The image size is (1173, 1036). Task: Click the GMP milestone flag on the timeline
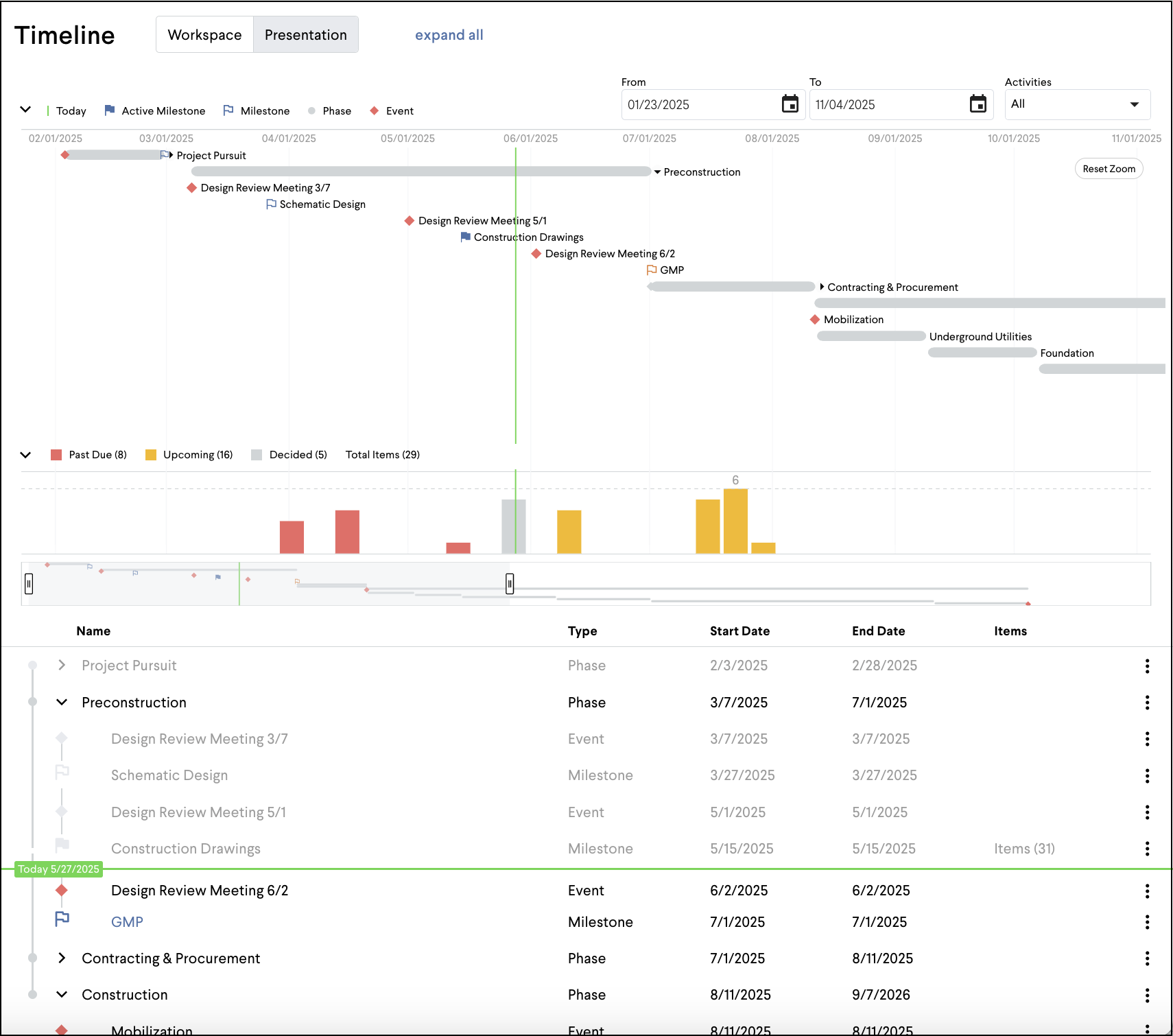tap(650, 270)
